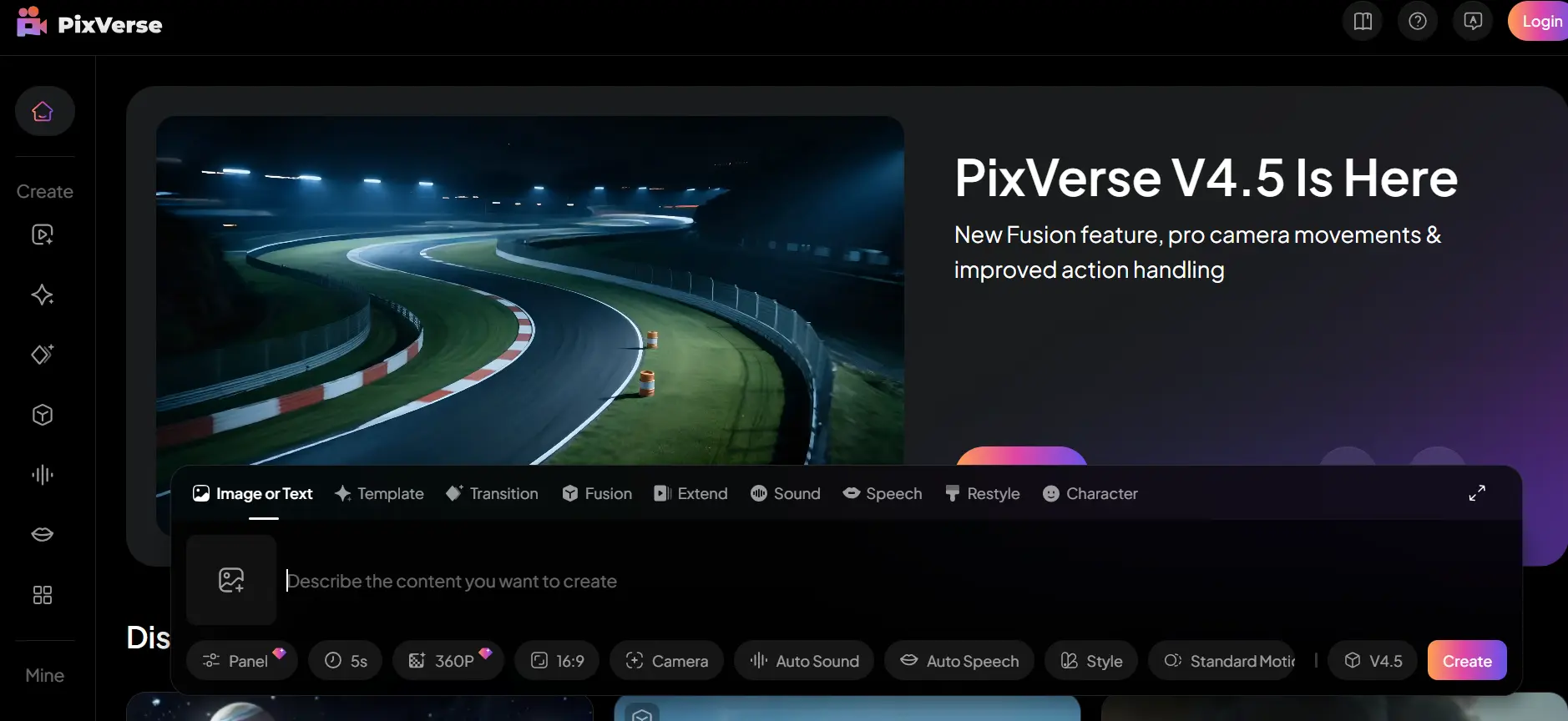Toggle the Auto Speech option
This screenshot has height=721, width=1568.
click(959, 660)
